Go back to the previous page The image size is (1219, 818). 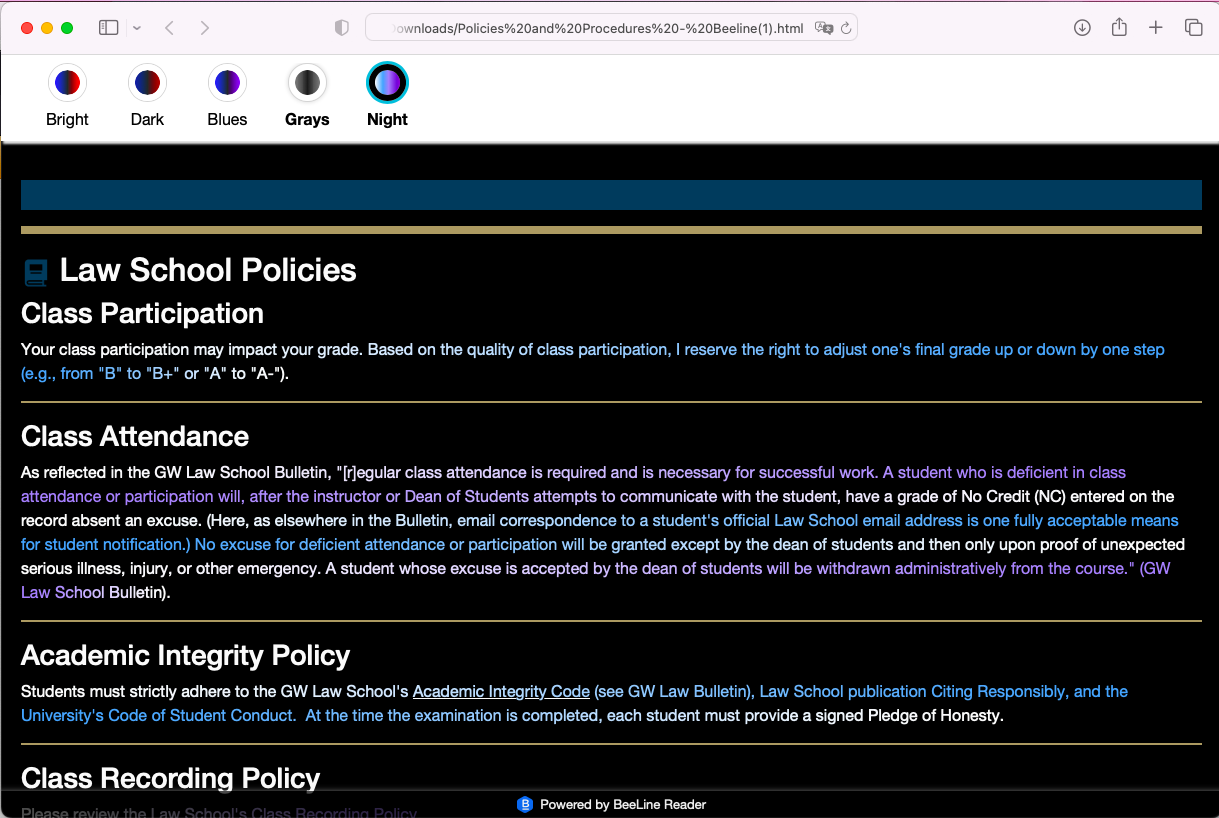pos(169,28)
